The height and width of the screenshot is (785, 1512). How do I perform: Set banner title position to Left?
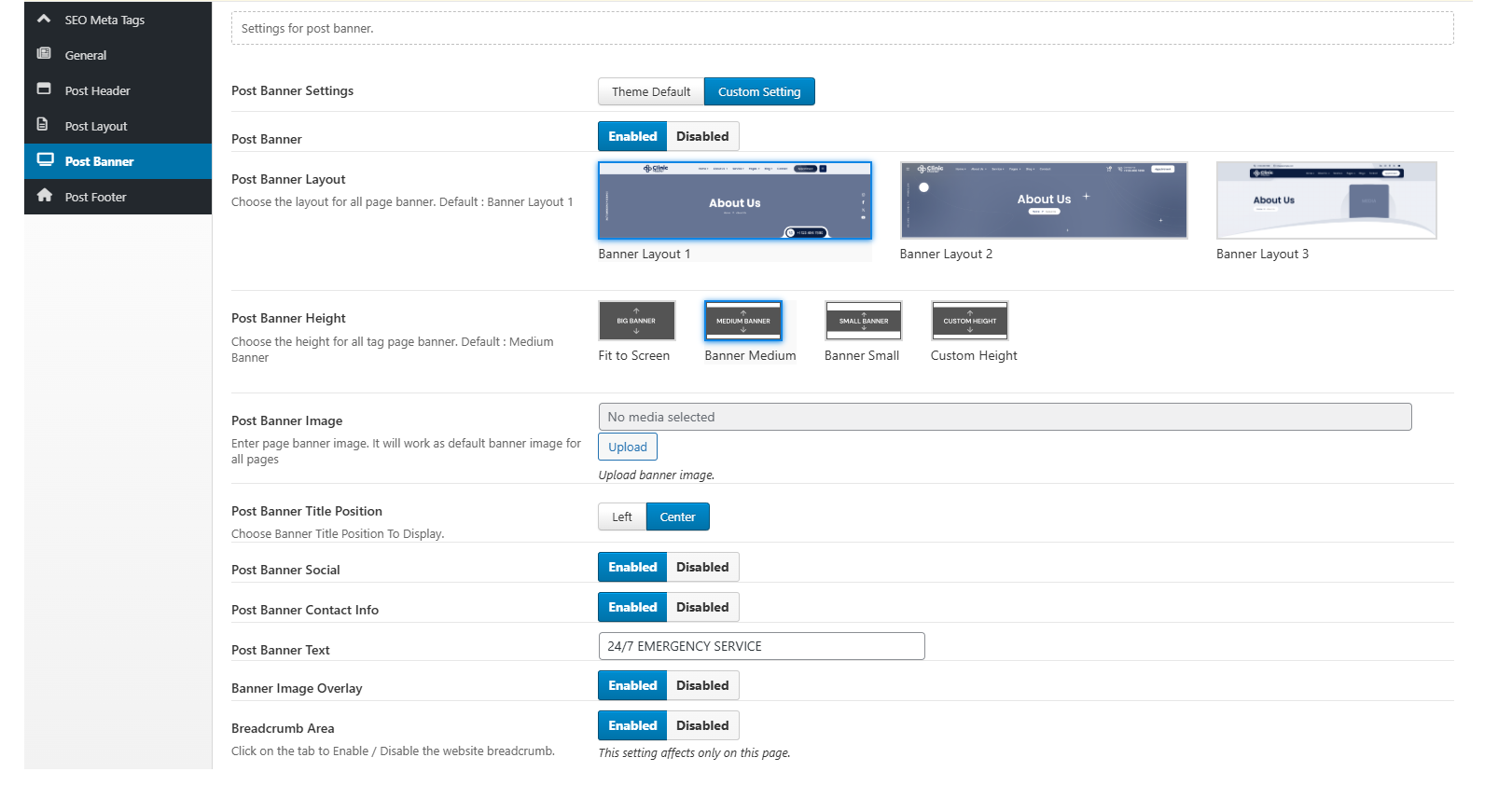pos(621,516)
